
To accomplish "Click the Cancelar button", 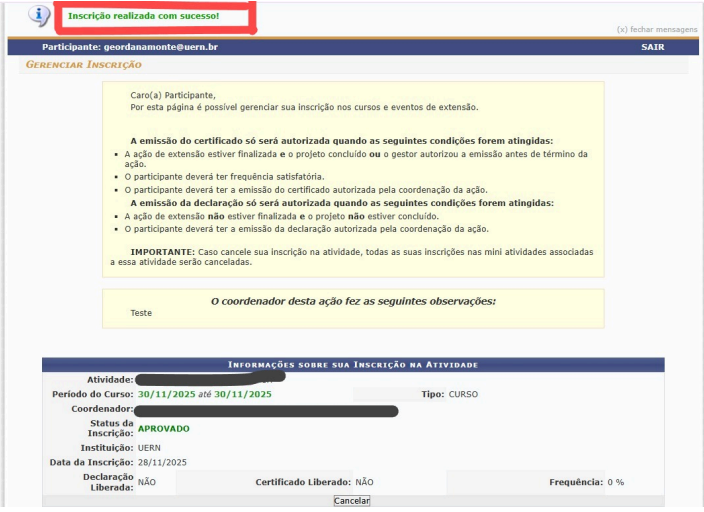I will point(352,501).
